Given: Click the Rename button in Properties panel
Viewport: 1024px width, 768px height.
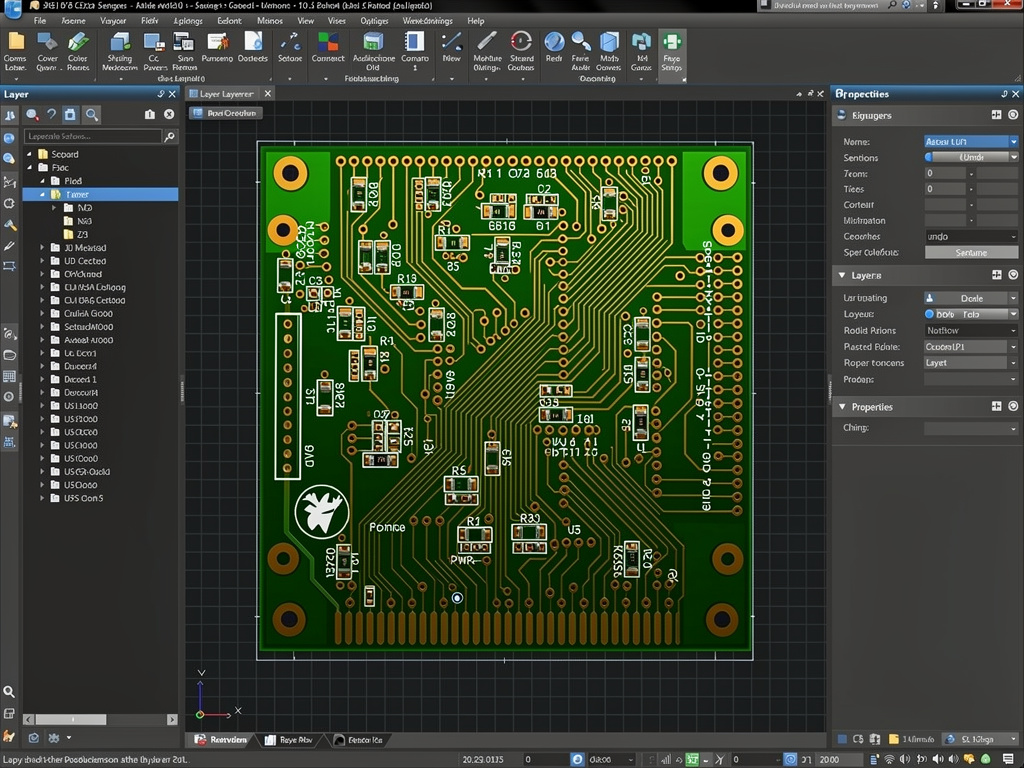Looking at the screenshot, I should tap(972, 253).
